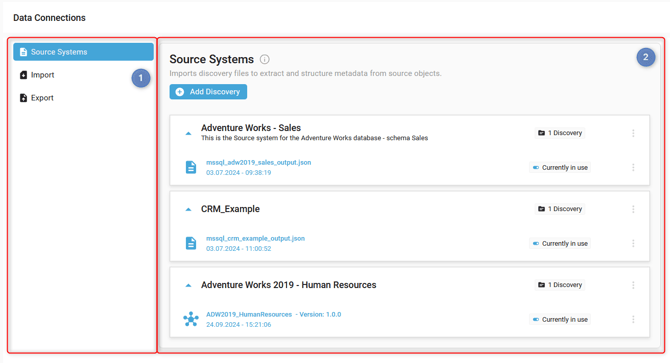Viewport: 670px width, 363px height.
Task: Click the 1 Discovery badge of CRM_Example
Action: point(560,209)
